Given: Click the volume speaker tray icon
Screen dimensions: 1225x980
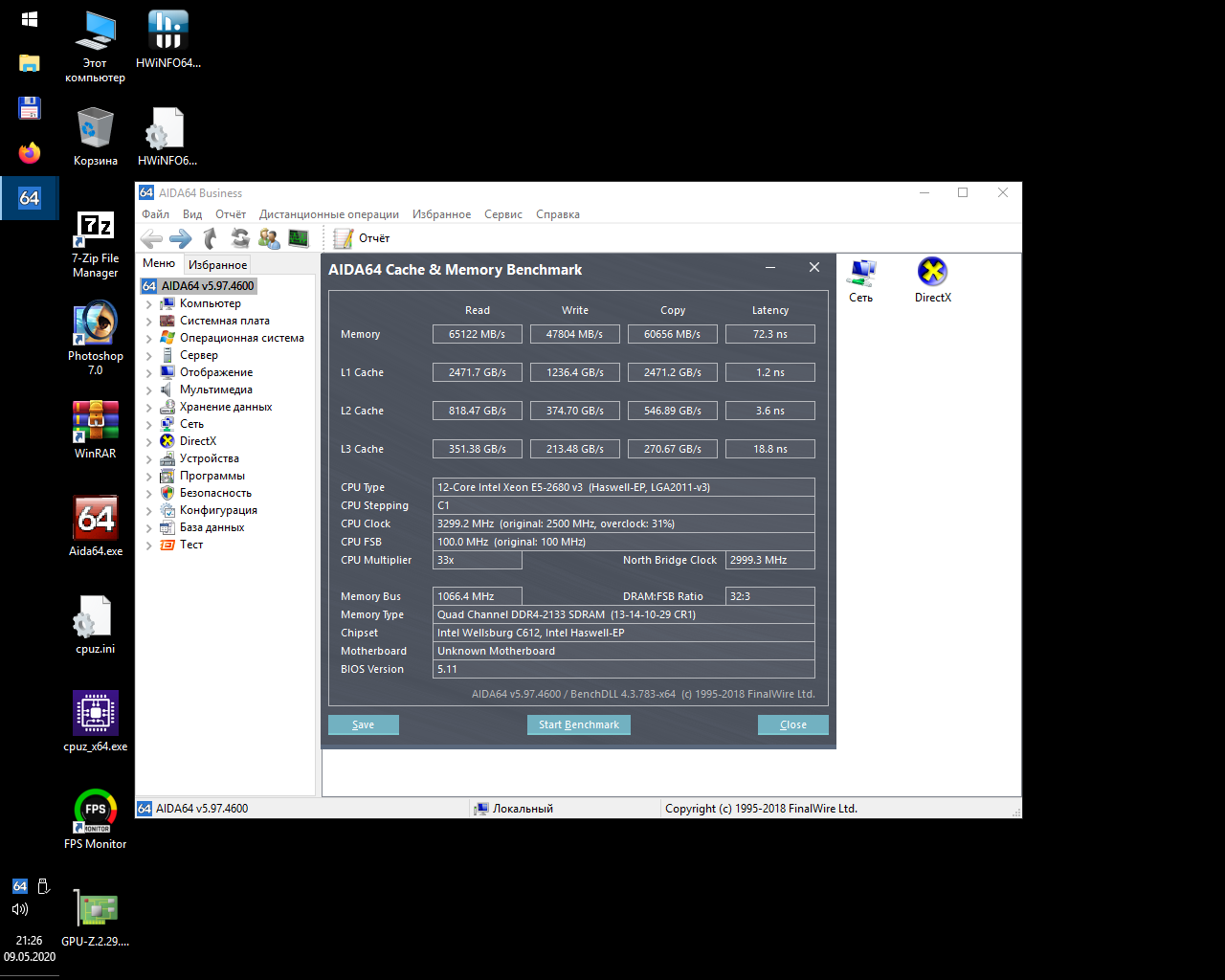Looking at the screenshot, I should click(x=20, y=909).
